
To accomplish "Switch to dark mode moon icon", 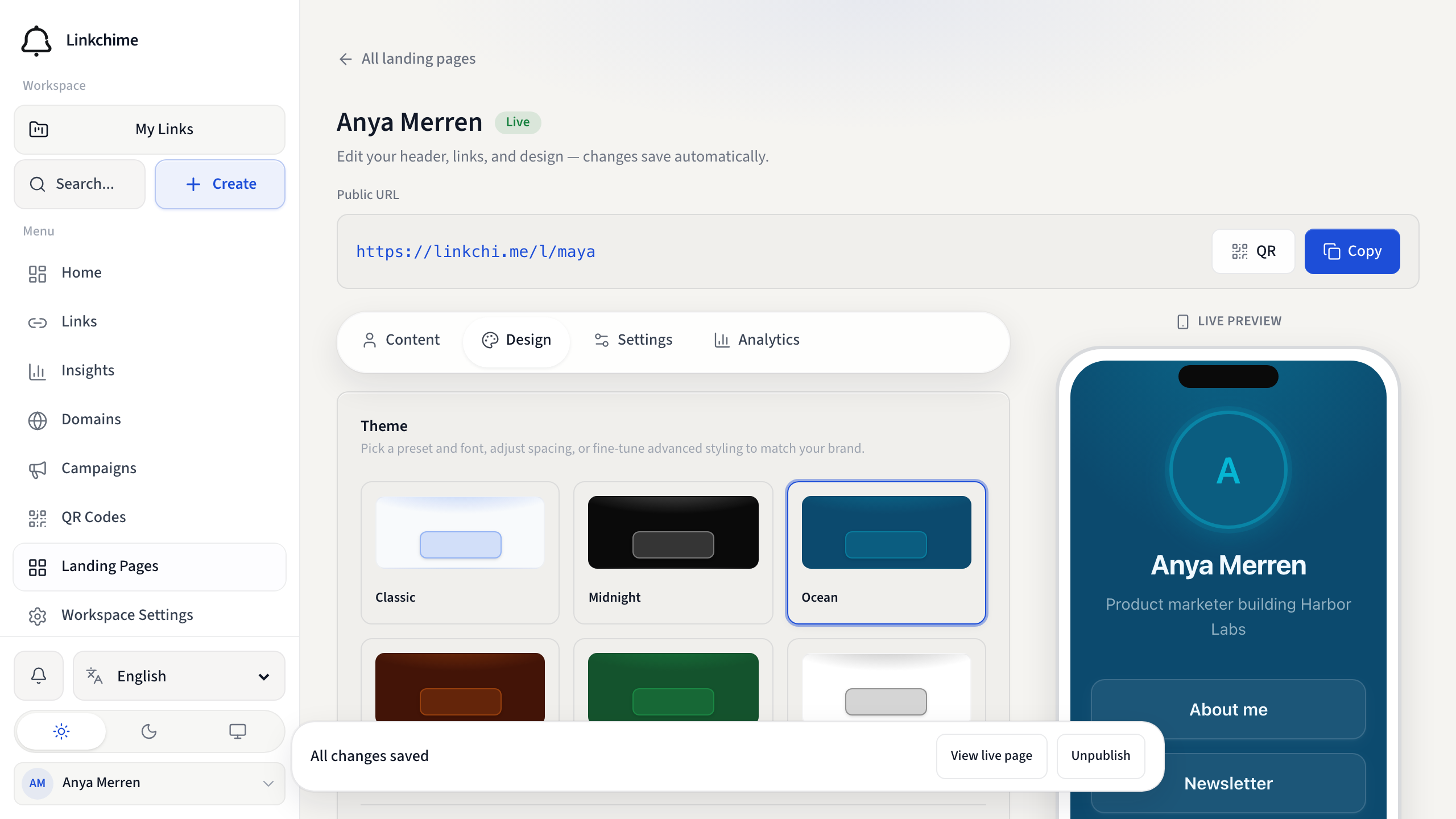I will [x=149, y=731].
